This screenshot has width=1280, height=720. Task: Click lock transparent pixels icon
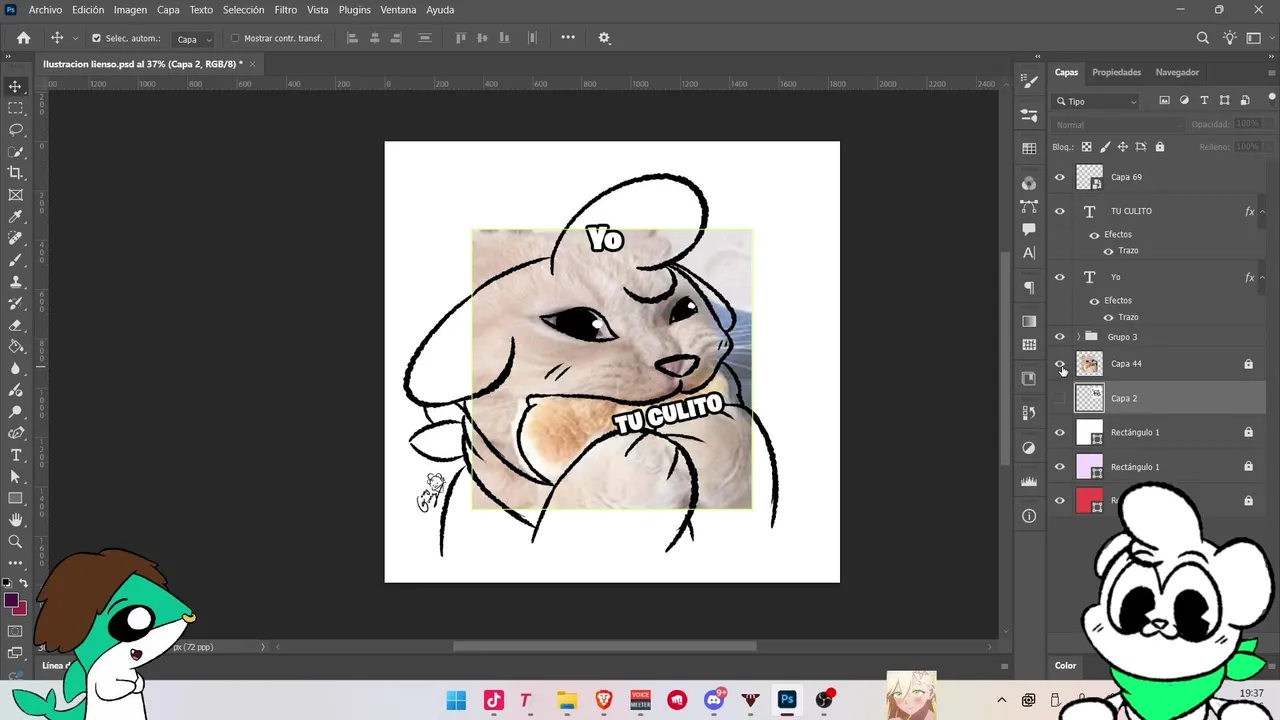click(1086, 147)
